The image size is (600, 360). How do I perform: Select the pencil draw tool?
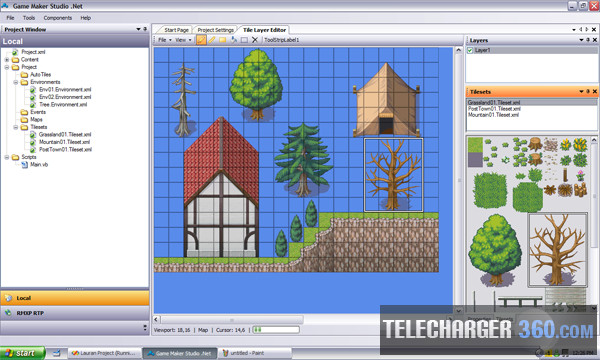201,40
